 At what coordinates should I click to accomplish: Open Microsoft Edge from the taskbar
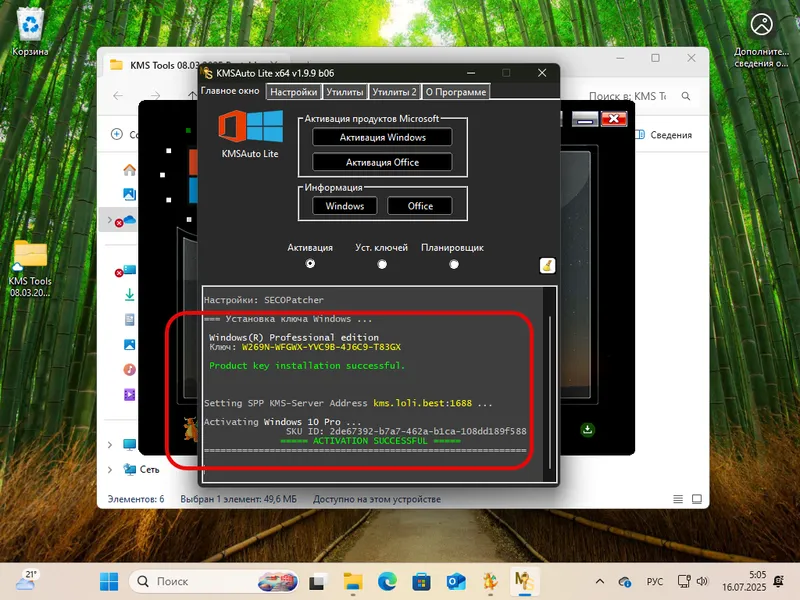click(386, 581)
